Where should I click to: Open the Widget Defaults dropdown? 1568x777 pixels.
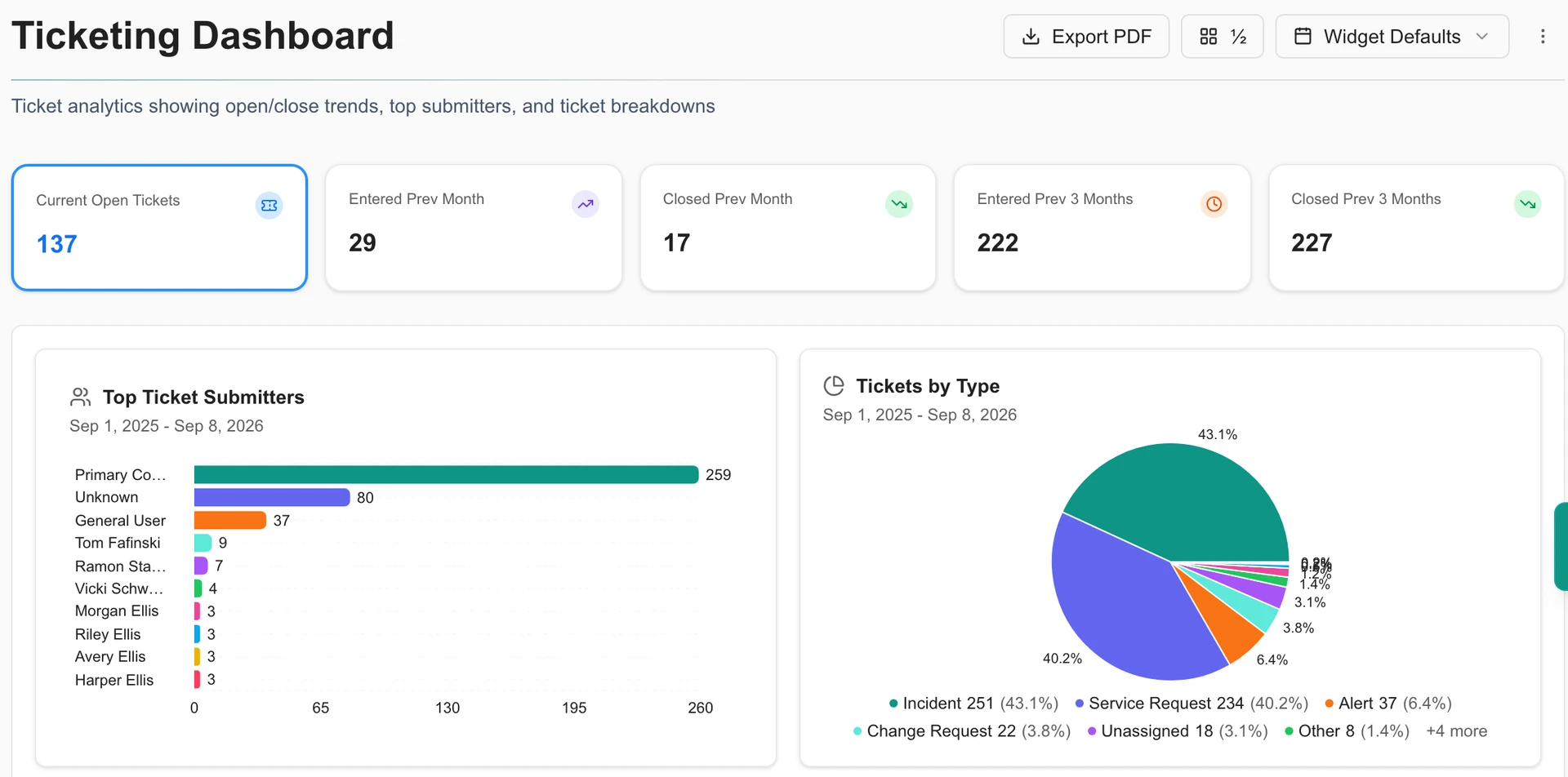tap(1392, 37)
